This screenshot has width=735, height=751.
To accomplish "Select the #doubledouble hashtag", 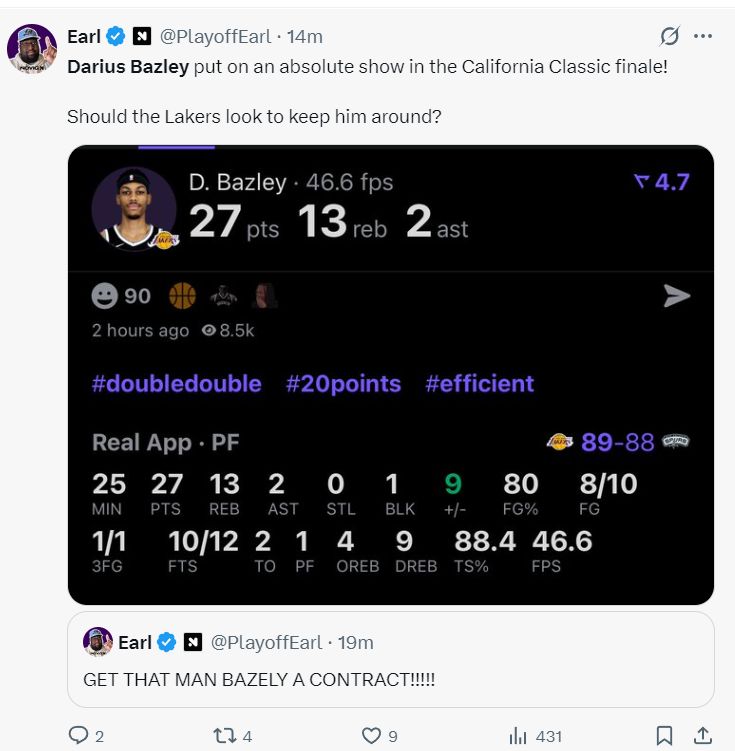I will tap(177, 384).
